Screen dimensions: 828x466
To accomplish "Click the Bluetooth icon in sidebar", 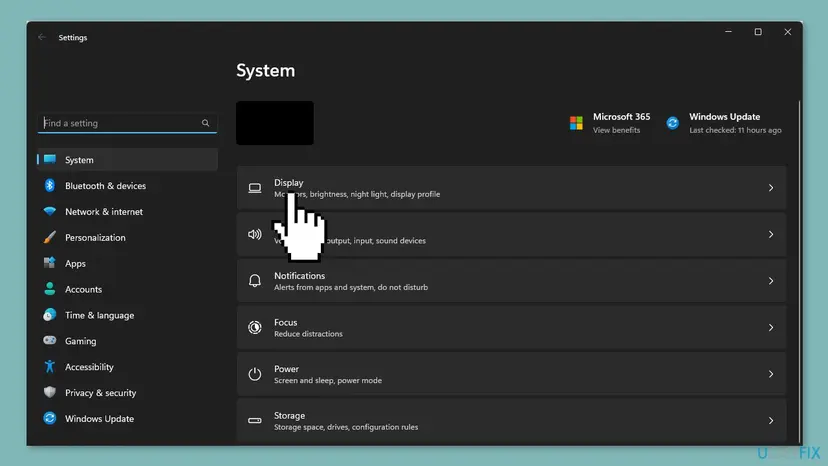I will [x=50, y=185].
